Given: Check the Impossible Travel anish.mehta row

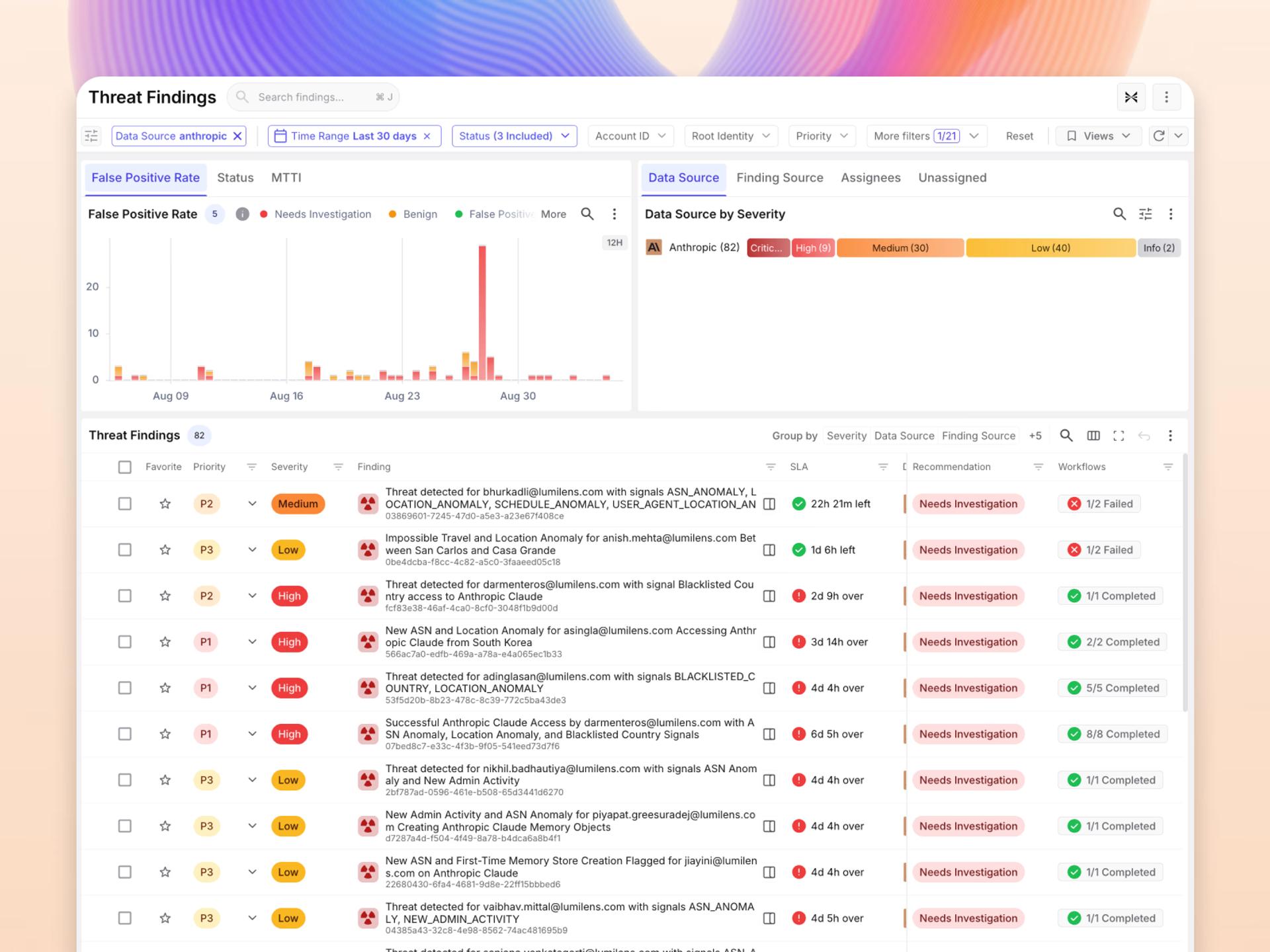Looking at the screenshot, I should pyautogui.click(x=124, y=550).
